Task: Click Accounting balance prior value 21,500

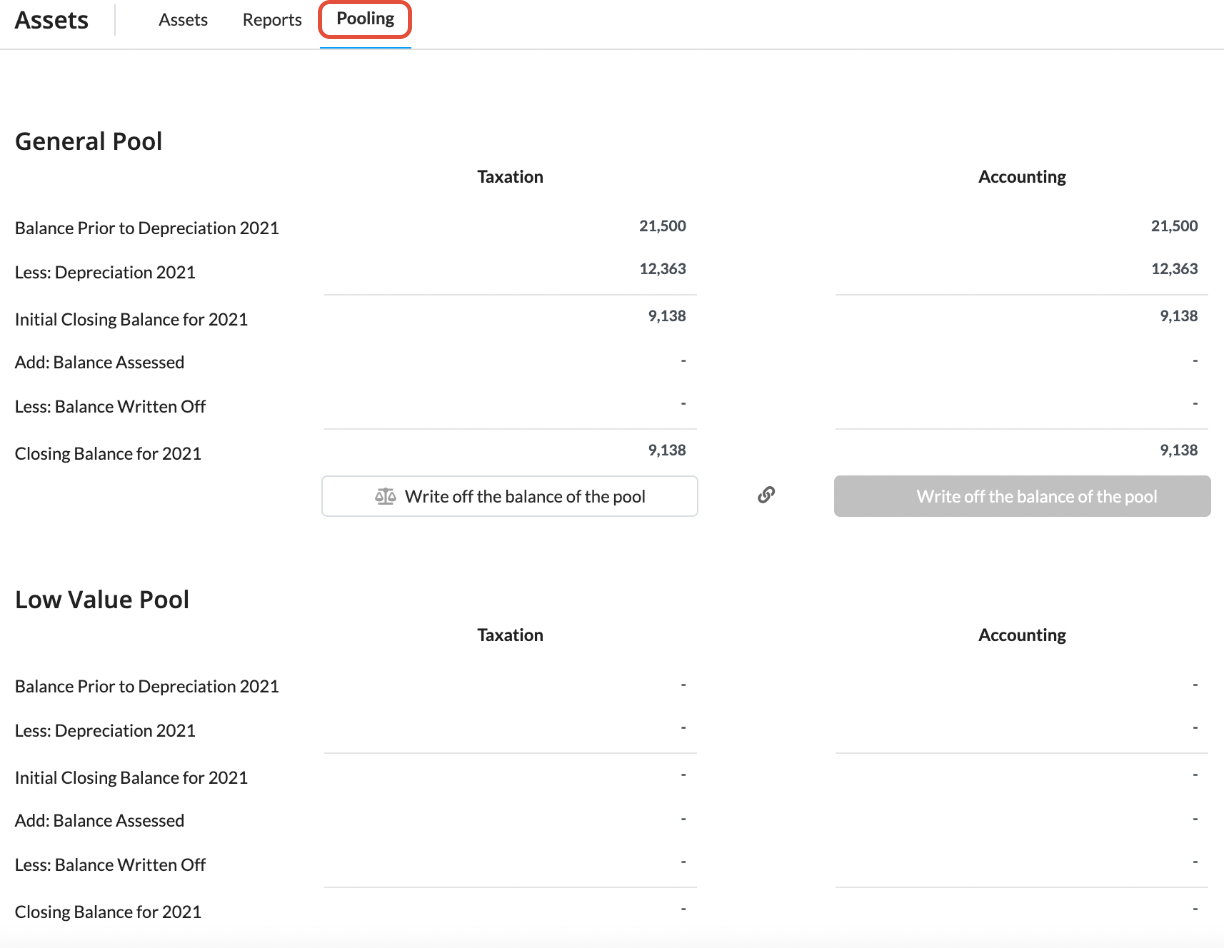Action: point(1175,226)
